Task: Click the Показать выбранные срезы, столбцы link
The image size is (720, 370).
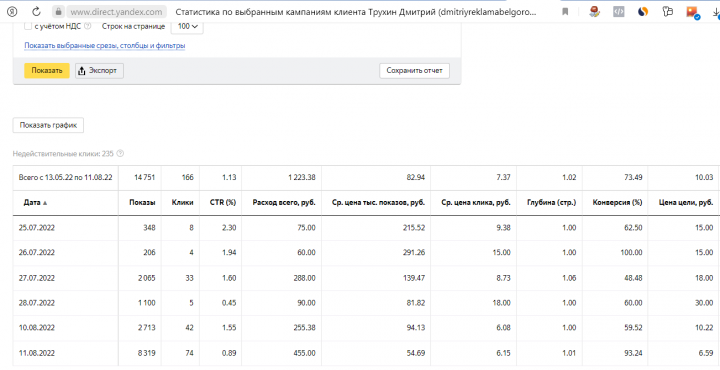Action: click(105, 46)
